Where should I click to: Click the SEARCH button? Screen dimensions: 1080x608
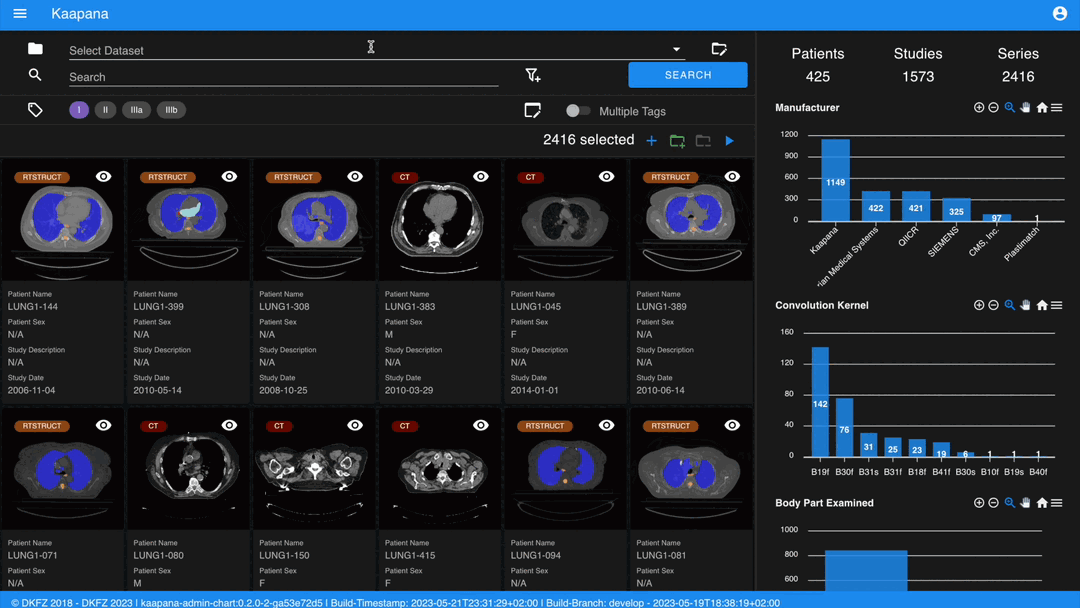click(x=687, y=75)
